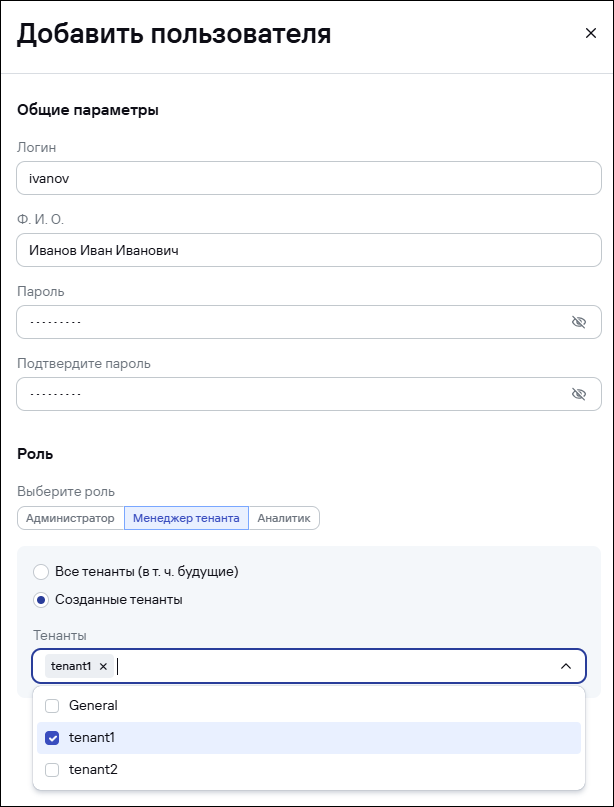614x807 pixels.
Task: Collapse the Тенанты dropdown chevron
Action: pyautogui.click(x=565, y=666)
